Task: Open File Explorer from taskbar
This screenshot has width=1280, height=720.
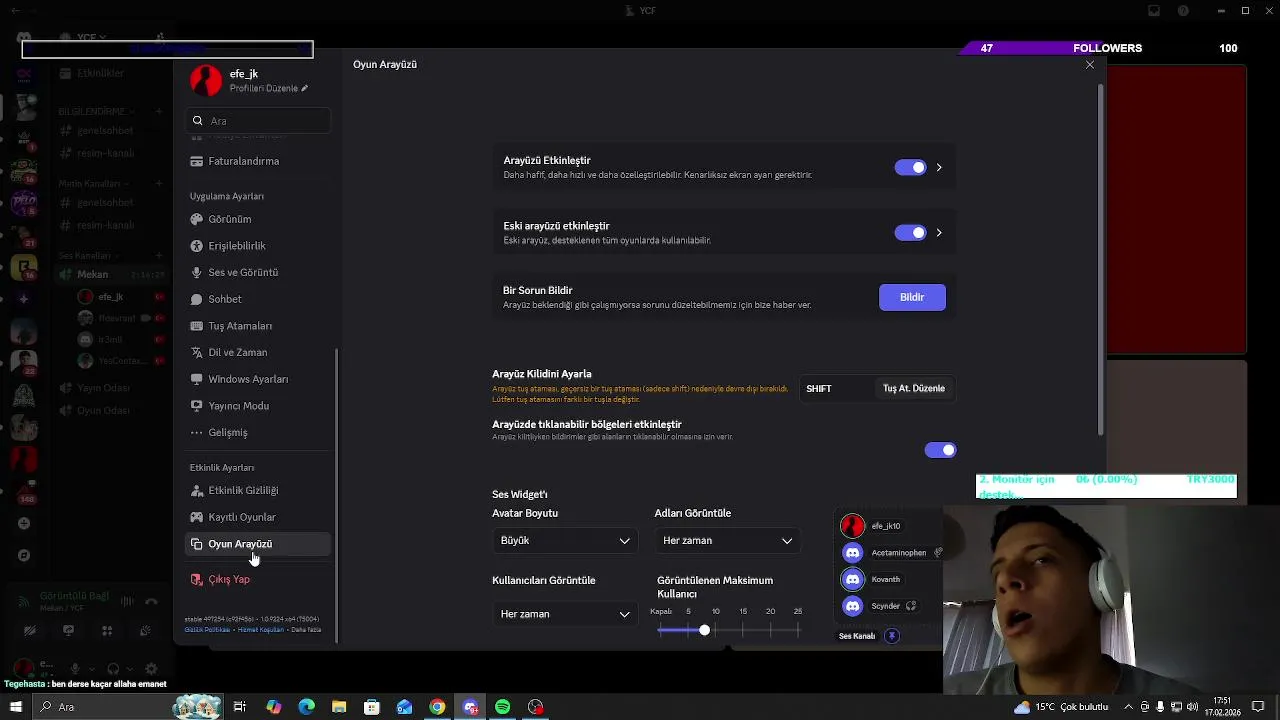Action: click(339, 707)
